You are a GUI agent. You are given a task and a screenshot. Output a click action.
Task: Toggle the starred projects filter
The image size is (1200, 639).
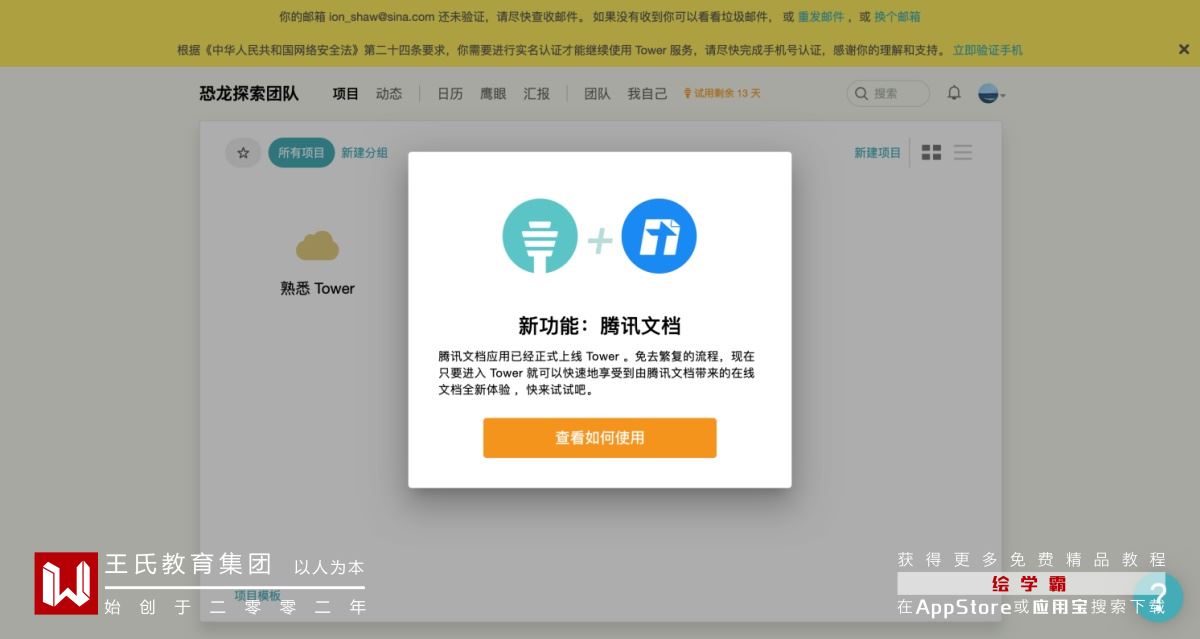pos(243,153)
